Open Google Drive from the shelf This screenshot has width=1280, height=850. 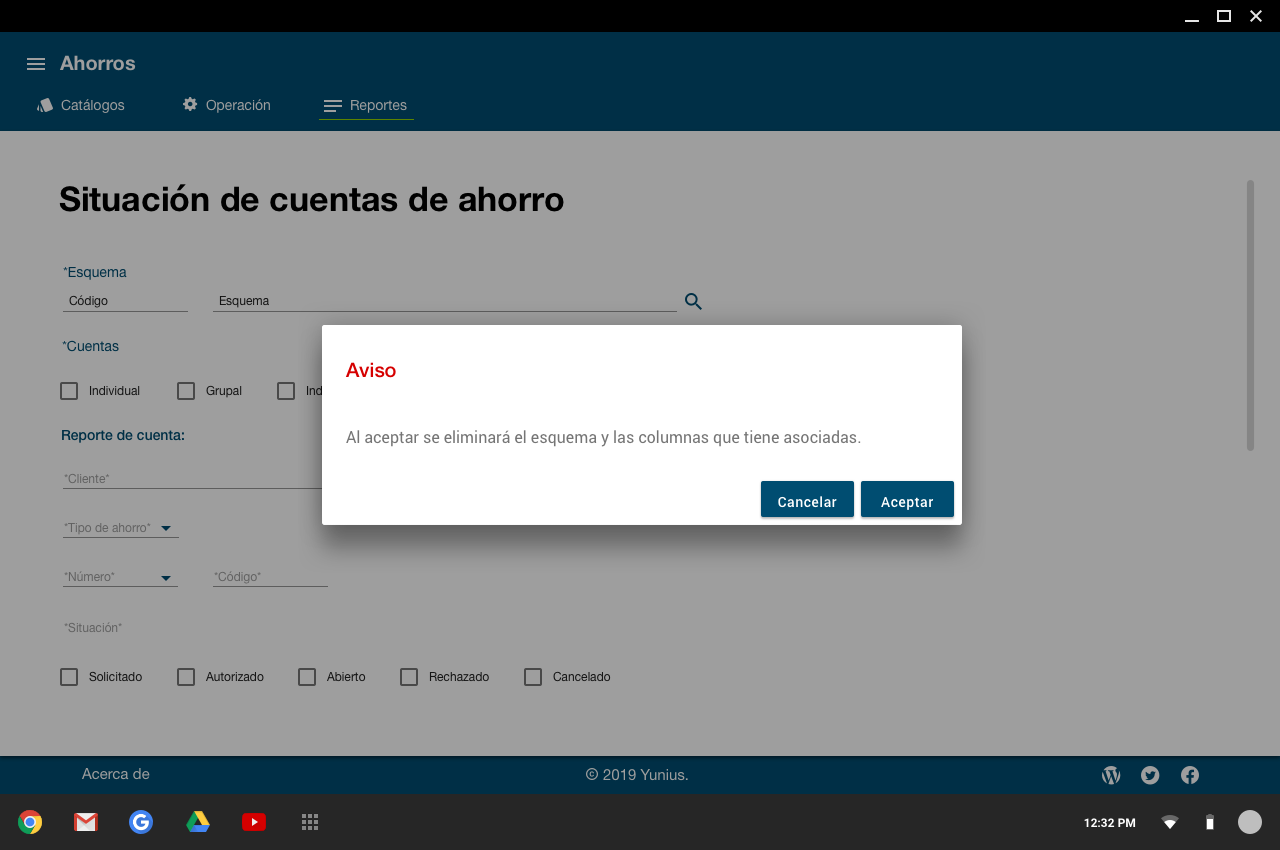[198, 822]
